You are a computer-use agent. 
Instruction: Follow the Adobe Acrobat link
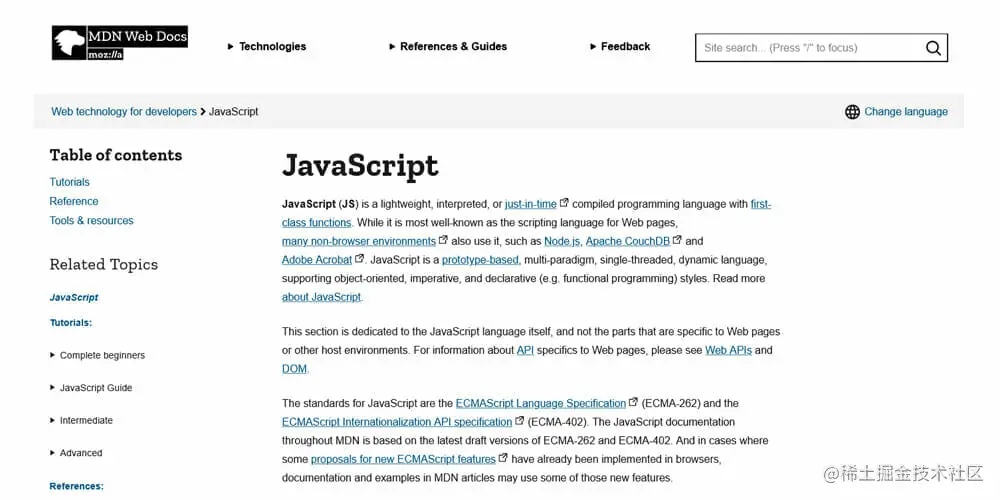317,260
